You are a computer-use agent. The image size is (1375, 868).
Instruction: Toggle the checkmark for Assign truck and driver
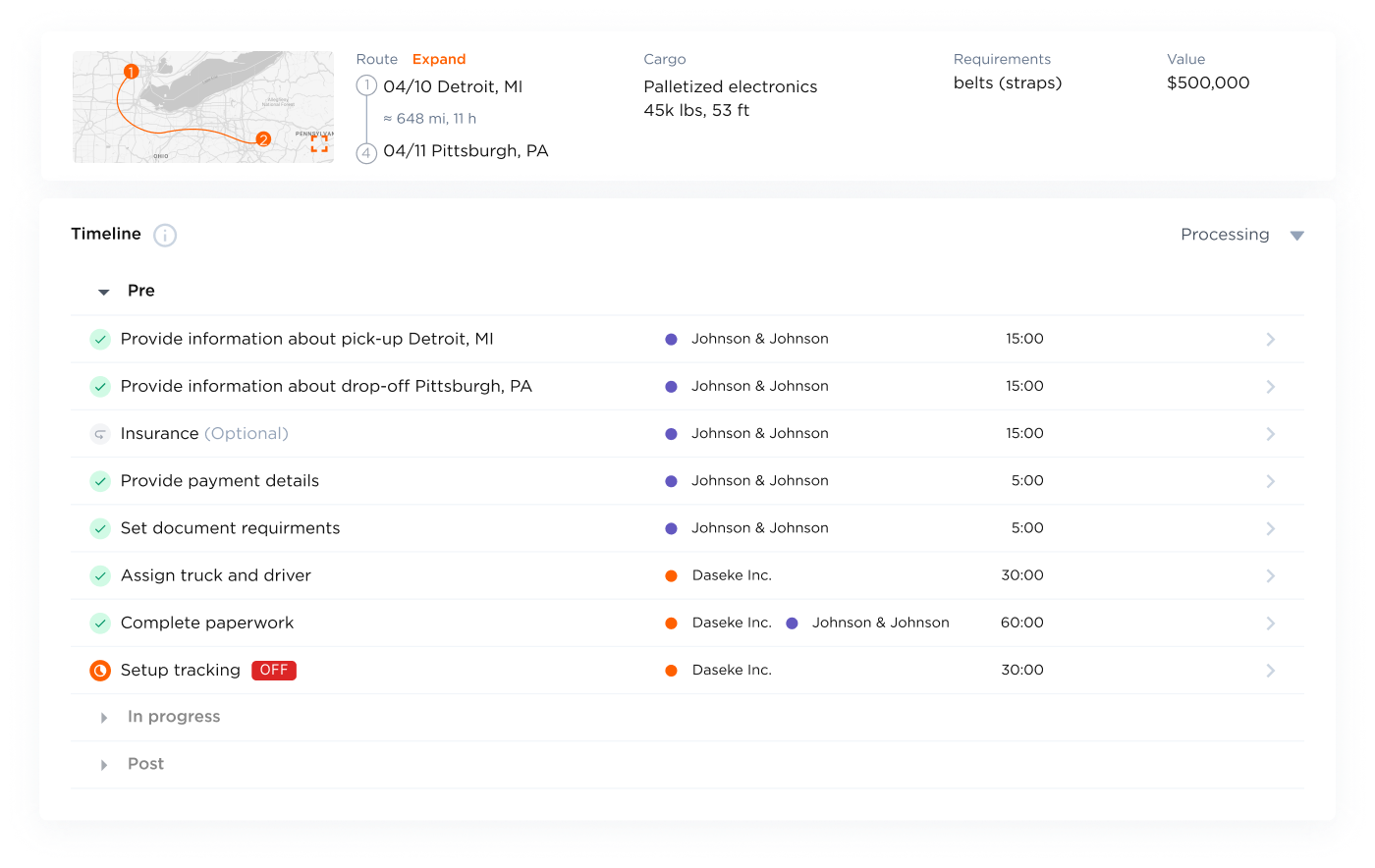100,575
